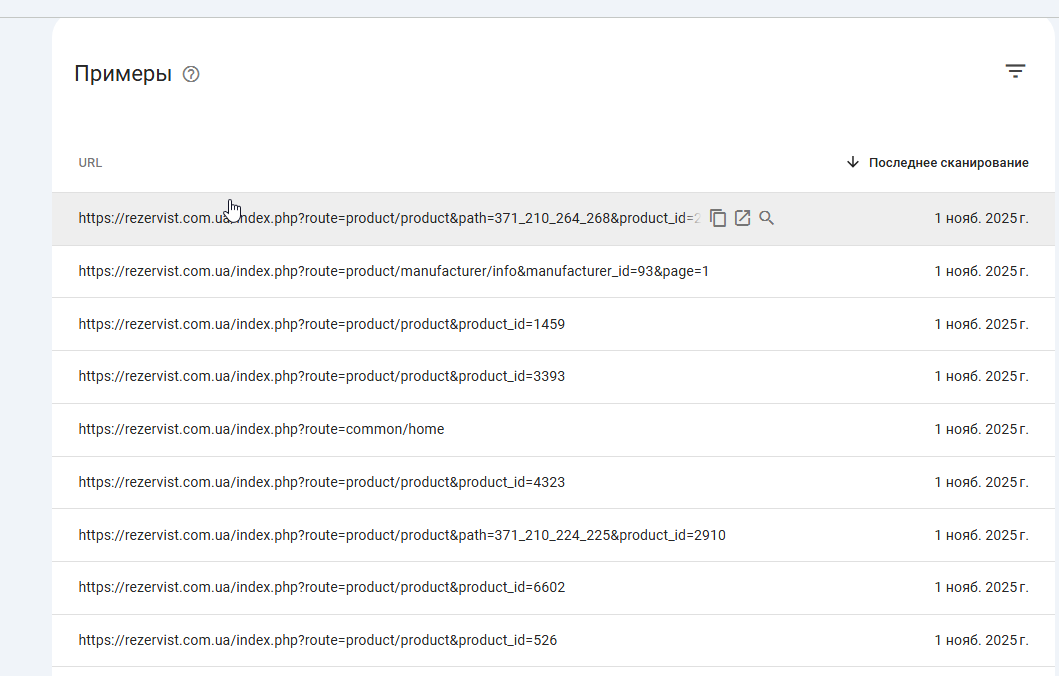Click the scan date in product_id=526 row

point(980,640)
